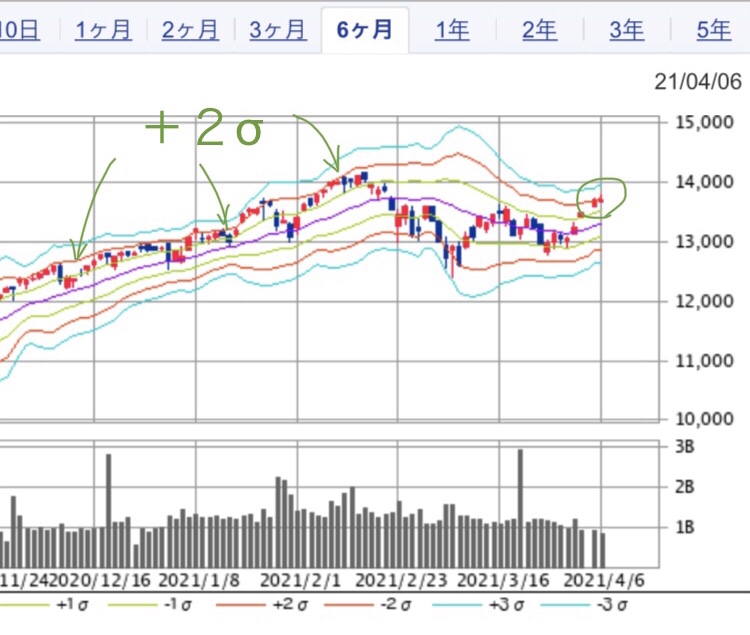The image size is (750, 635).
Task: Open the 5年 long-term tab
Action: [713, 30]
